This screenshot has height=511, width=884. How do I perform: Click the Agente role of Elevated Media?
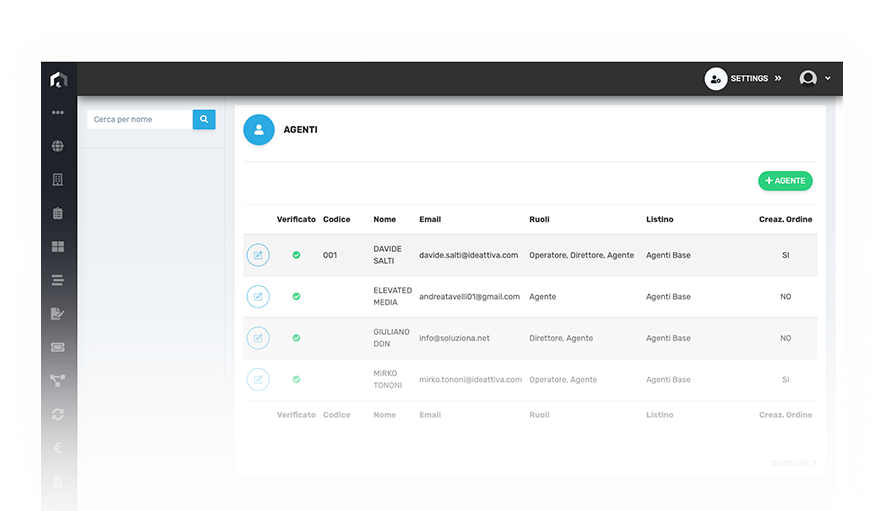pos(542,297)
